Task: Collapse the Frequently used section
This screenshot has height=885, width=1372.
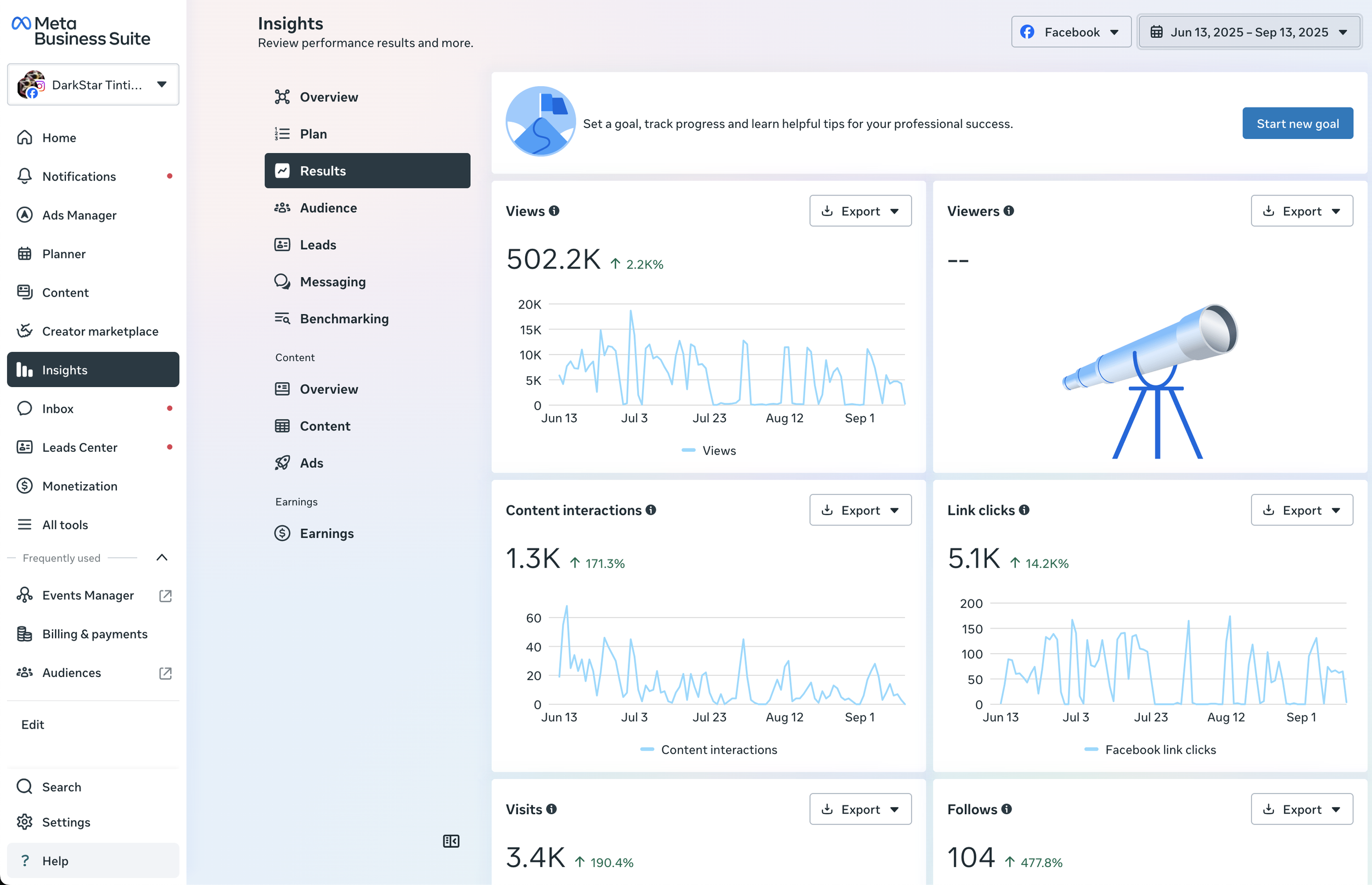Action: point(162,557)
